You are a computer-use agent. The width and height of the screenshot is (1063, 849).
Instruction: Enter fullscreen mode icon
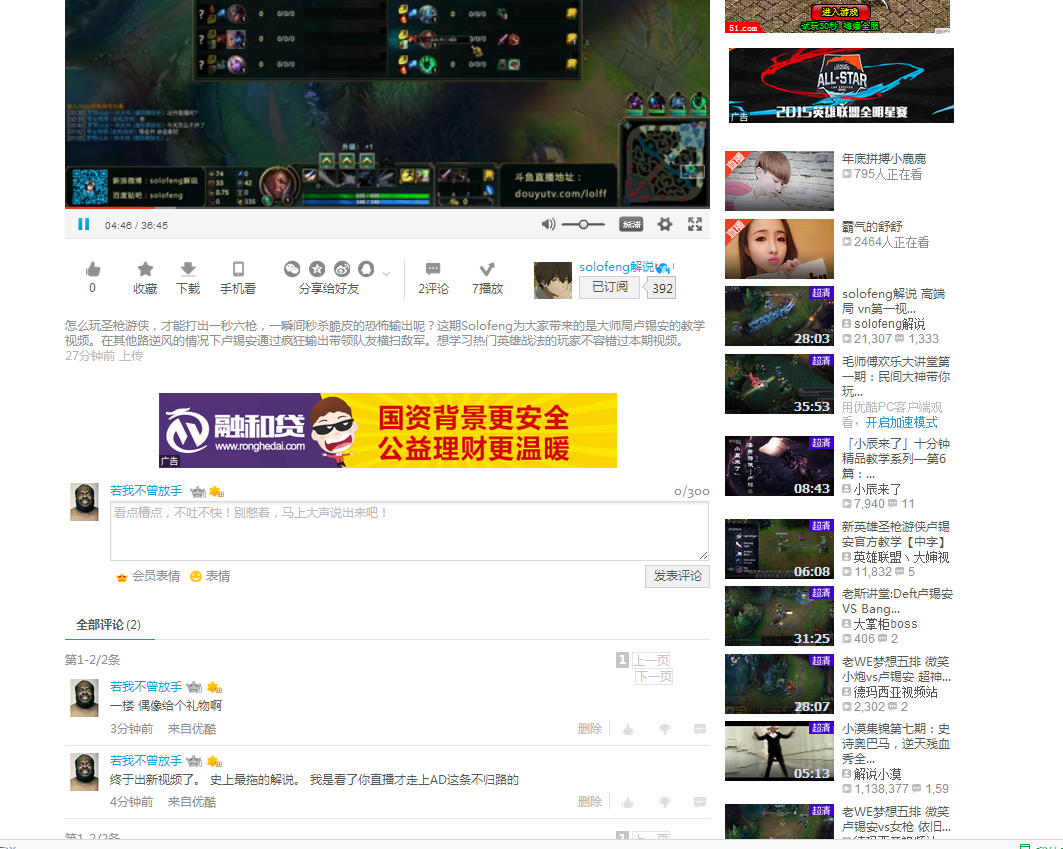pos(695,224)
